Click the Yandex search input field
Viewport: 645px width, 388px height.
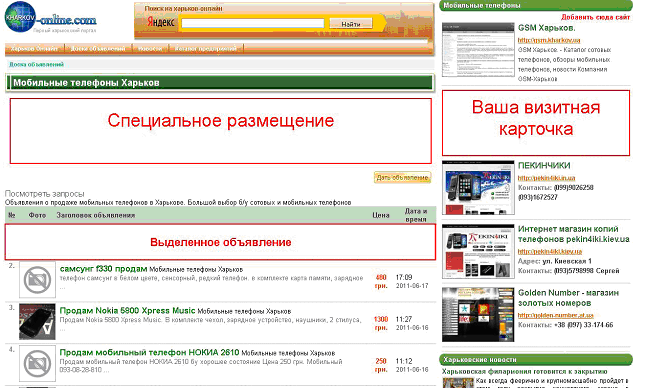tap(253, 23)
